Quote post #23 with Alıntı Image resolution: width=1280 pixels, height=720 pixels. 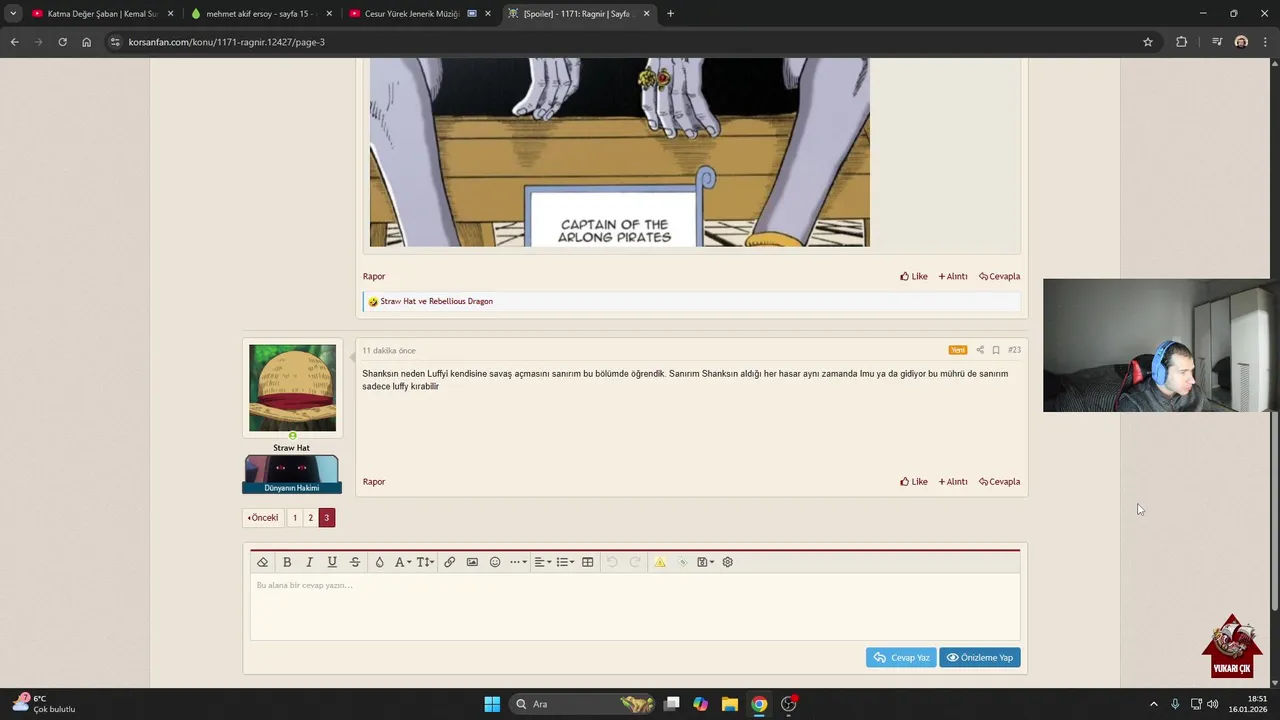(953, 482)
